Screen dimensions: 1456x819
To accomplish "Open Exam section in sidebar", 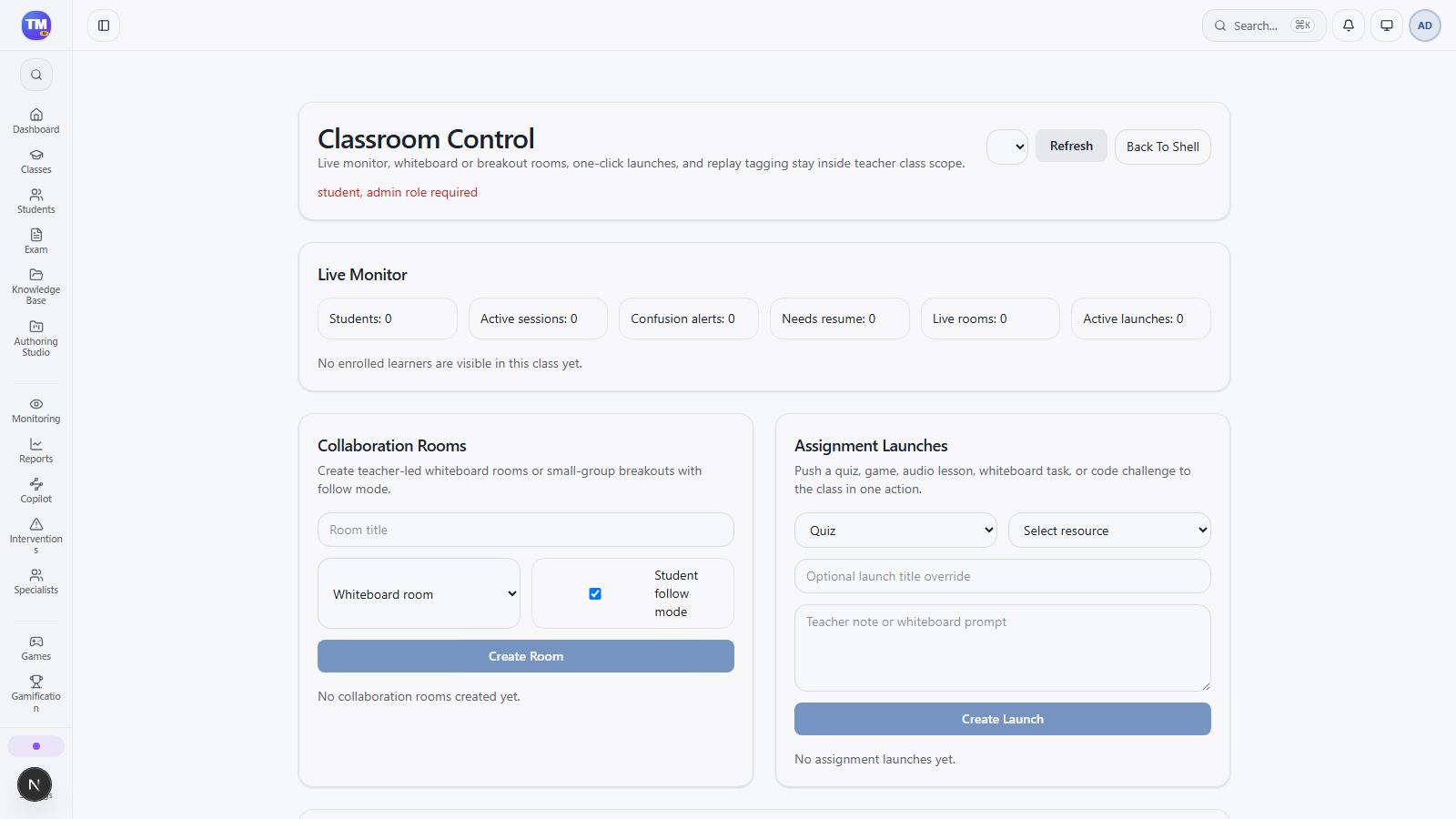I will (x=36, y=240).
